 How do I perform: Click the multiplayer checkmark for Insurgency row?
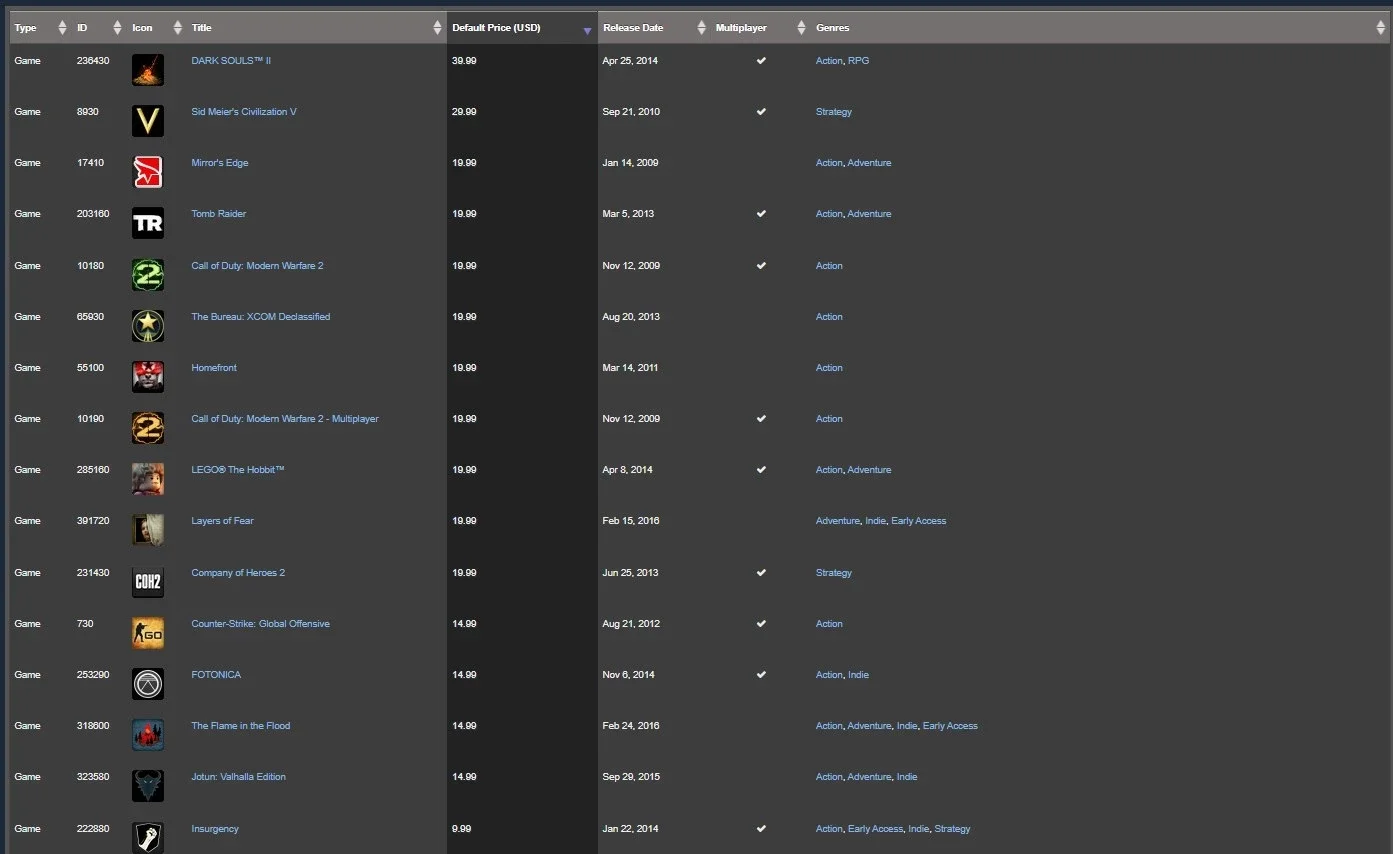point(761,829)
